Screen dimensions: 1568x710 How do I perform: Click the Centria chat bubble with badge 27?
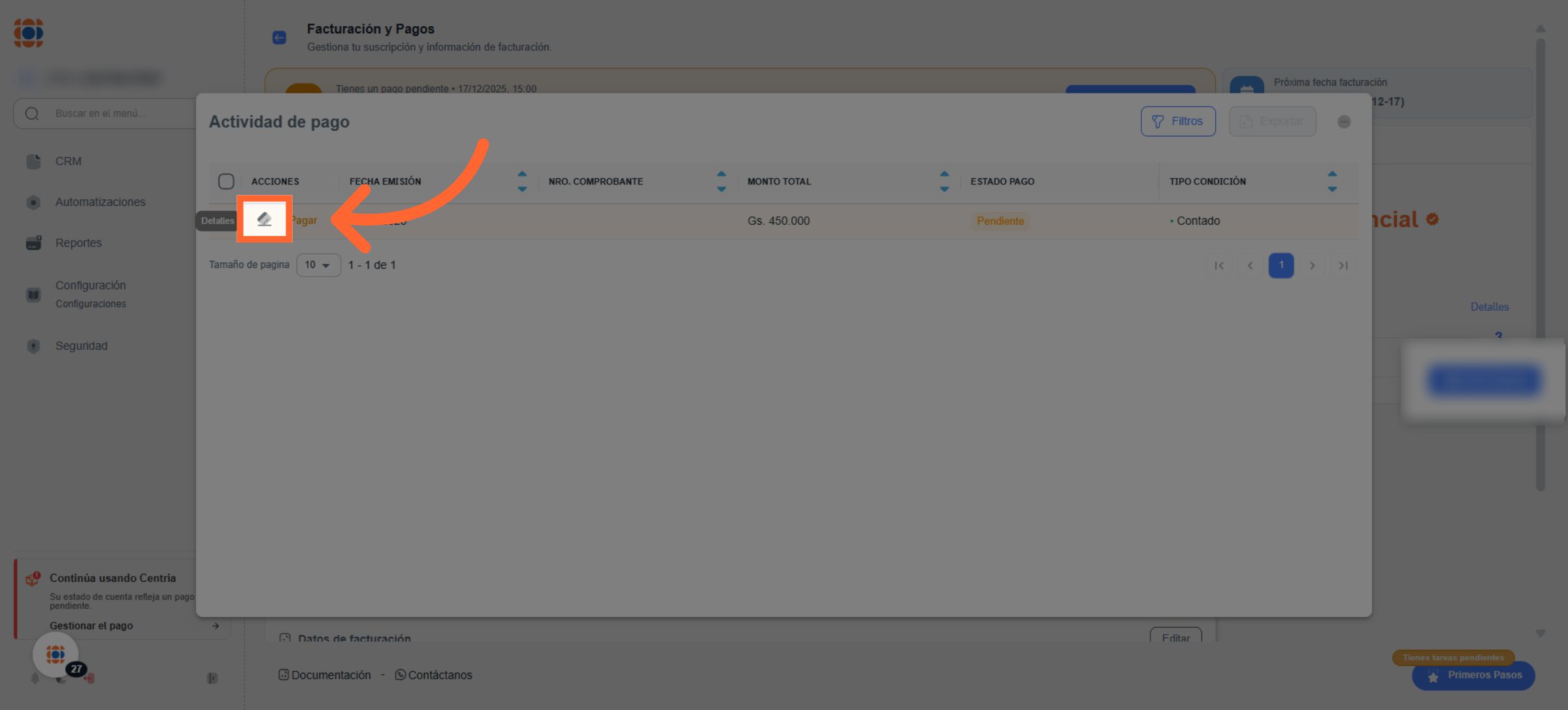(x=56, y=654)
